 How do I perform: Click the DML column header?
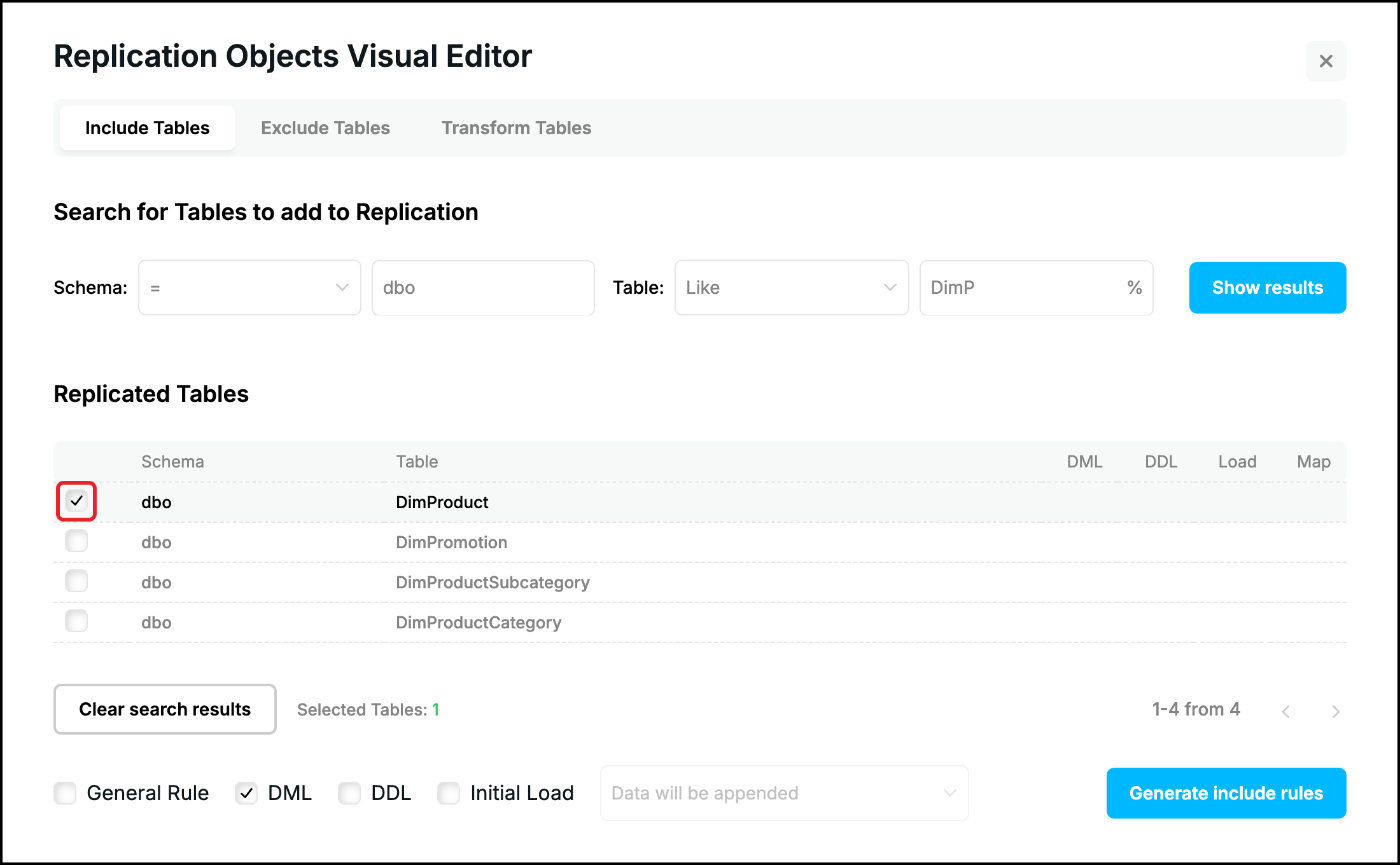[x=1084, y=462]
